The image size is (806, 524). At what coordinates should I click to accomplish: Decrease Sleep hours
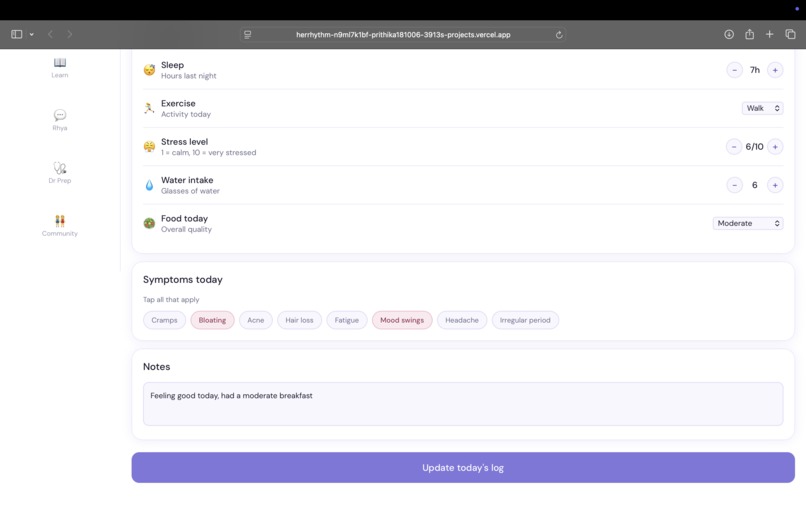734,70
